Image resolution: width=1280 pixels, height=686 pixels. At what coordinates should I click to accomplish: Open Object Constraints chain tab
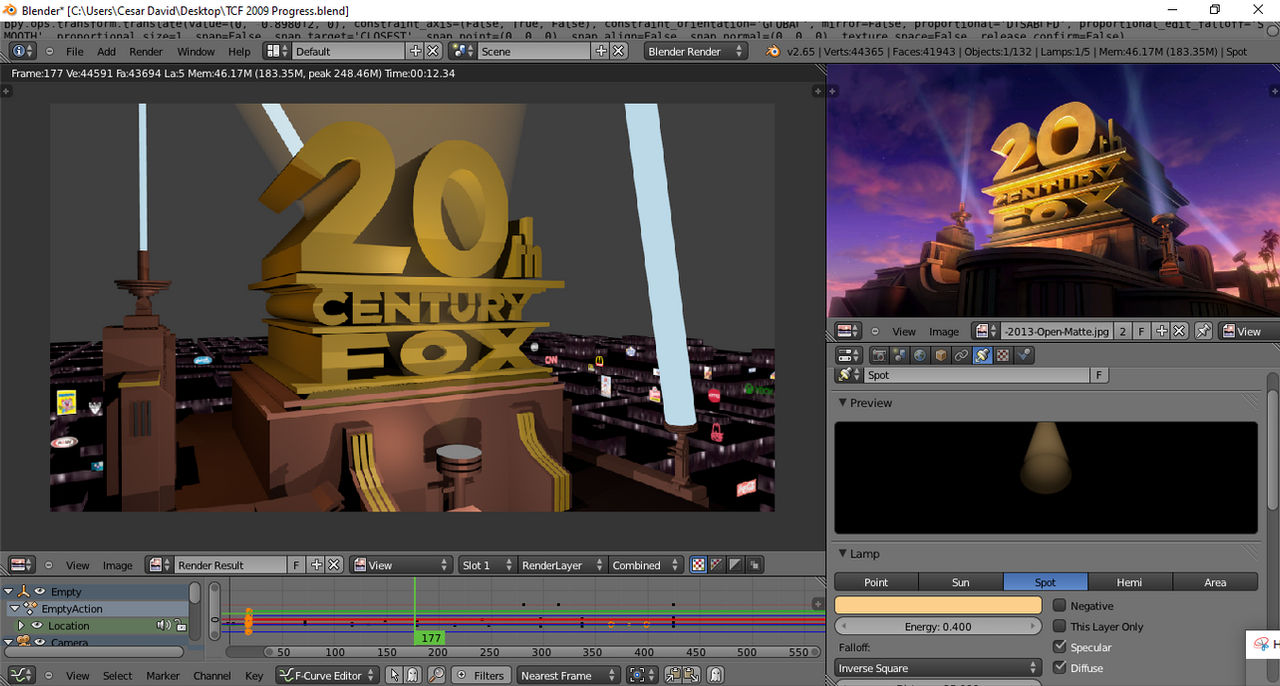[x=961, y=355]
